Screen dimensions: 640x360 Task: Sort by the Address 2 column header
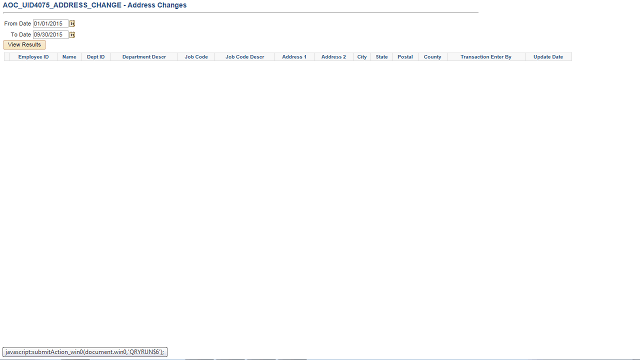pyautogui.click(x=333, y=57)
